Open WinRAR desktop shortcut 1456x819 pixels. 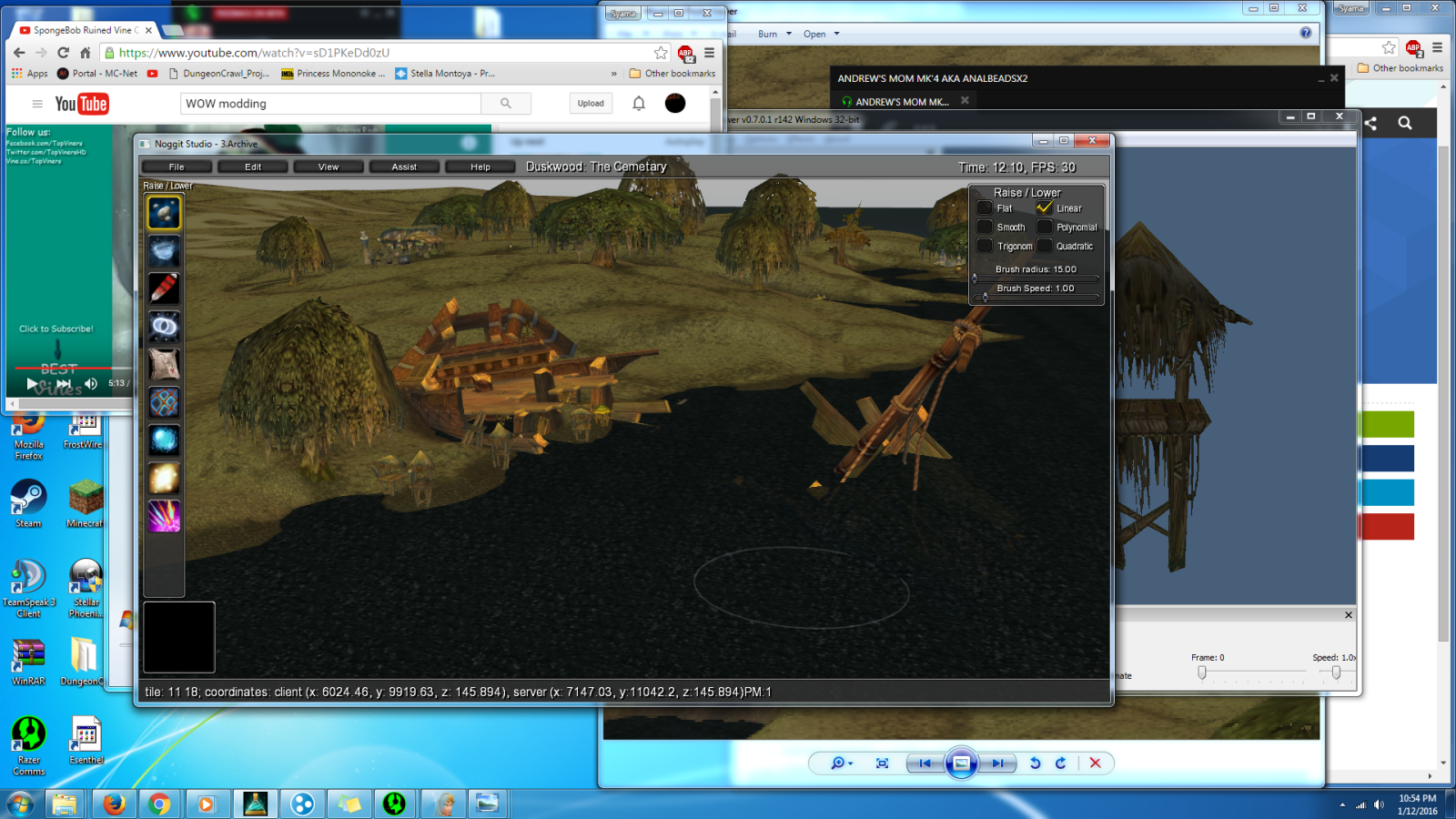28,662
